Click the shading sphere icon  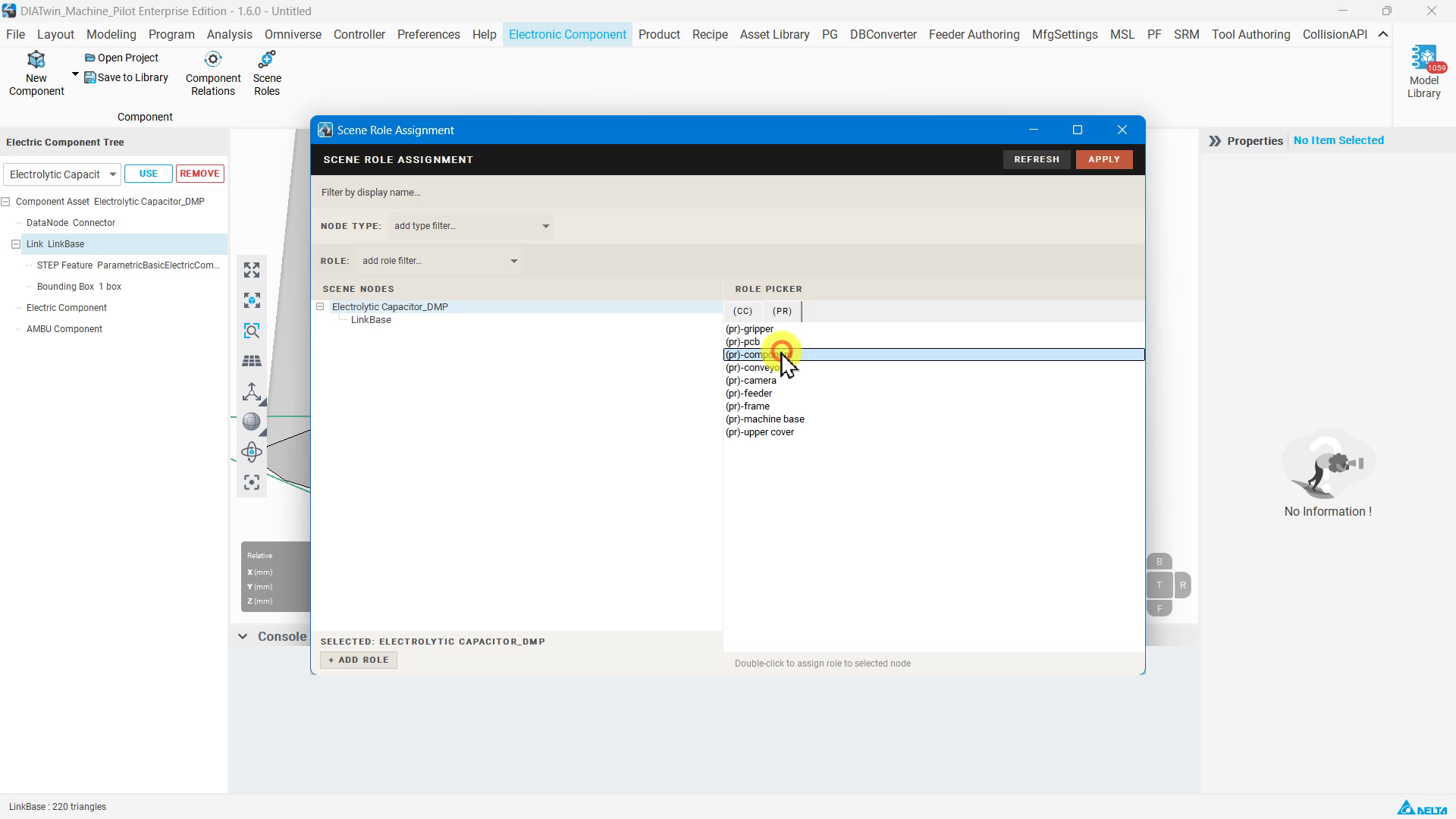252,422
